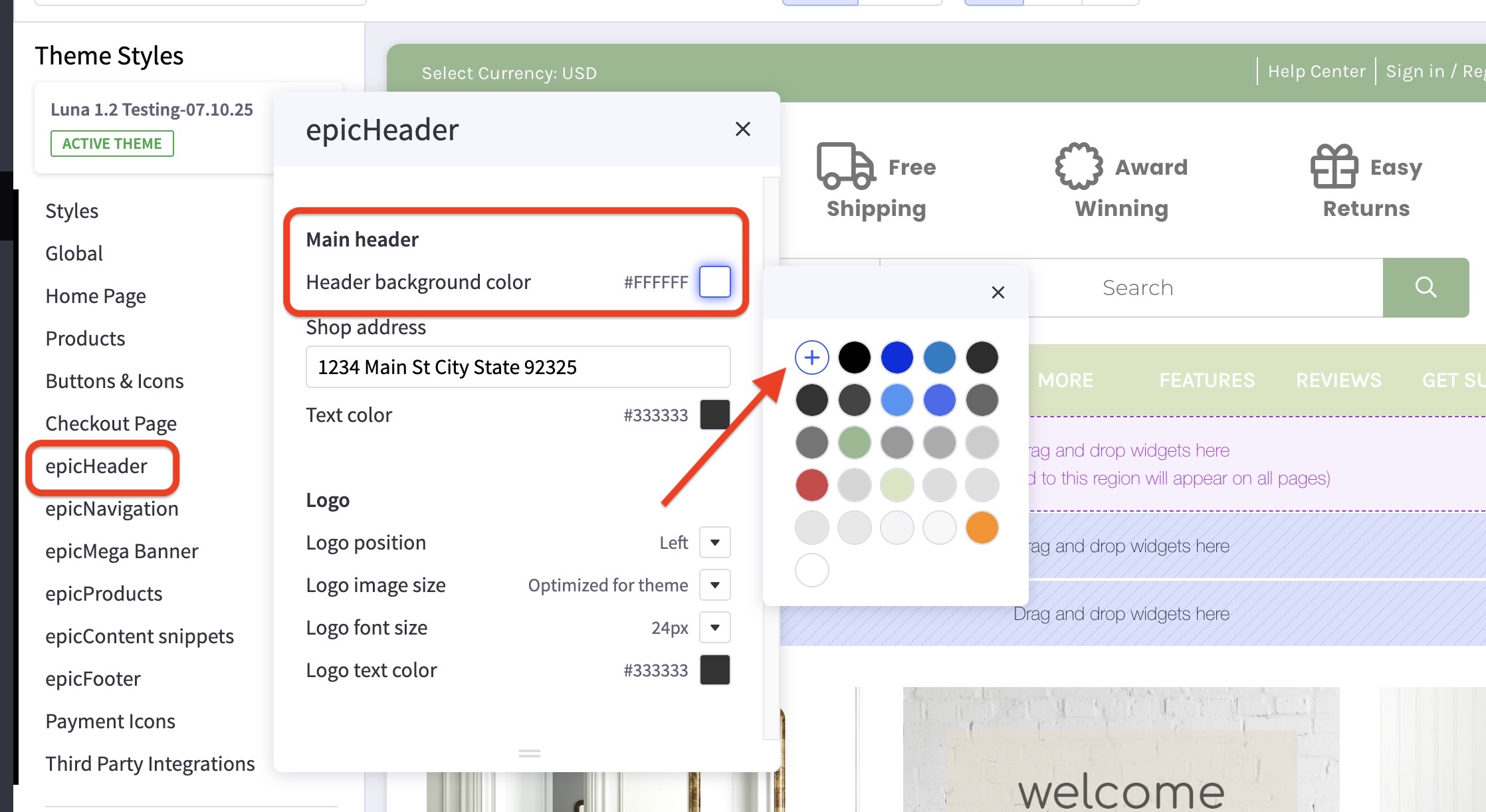The height and width of the screenshot is (812, 1486).
Task: Open Third Party Integrations settings
Action: click(x=150, y=763)
